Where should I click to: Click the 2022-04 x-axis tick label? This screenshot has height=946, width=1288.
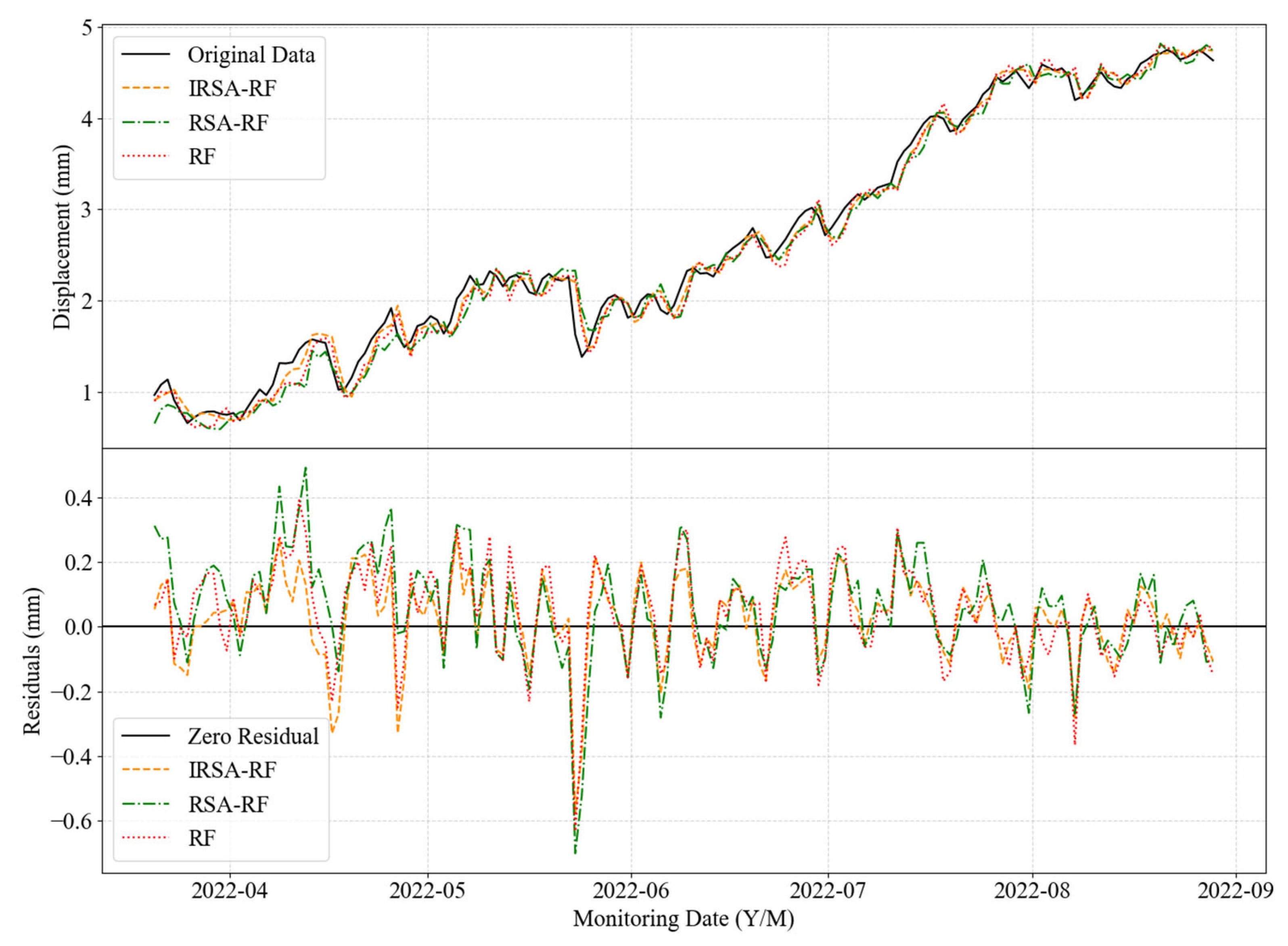pos(229,892)
